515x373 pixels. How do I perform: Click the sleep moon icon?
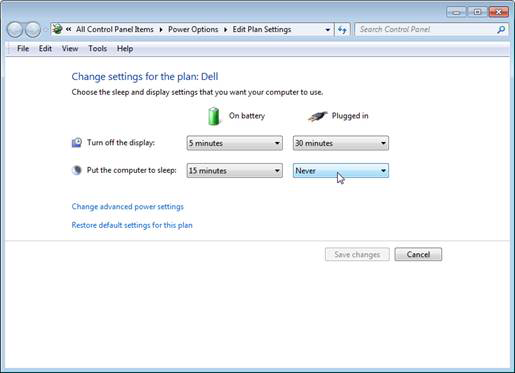[x=77, y=170]
